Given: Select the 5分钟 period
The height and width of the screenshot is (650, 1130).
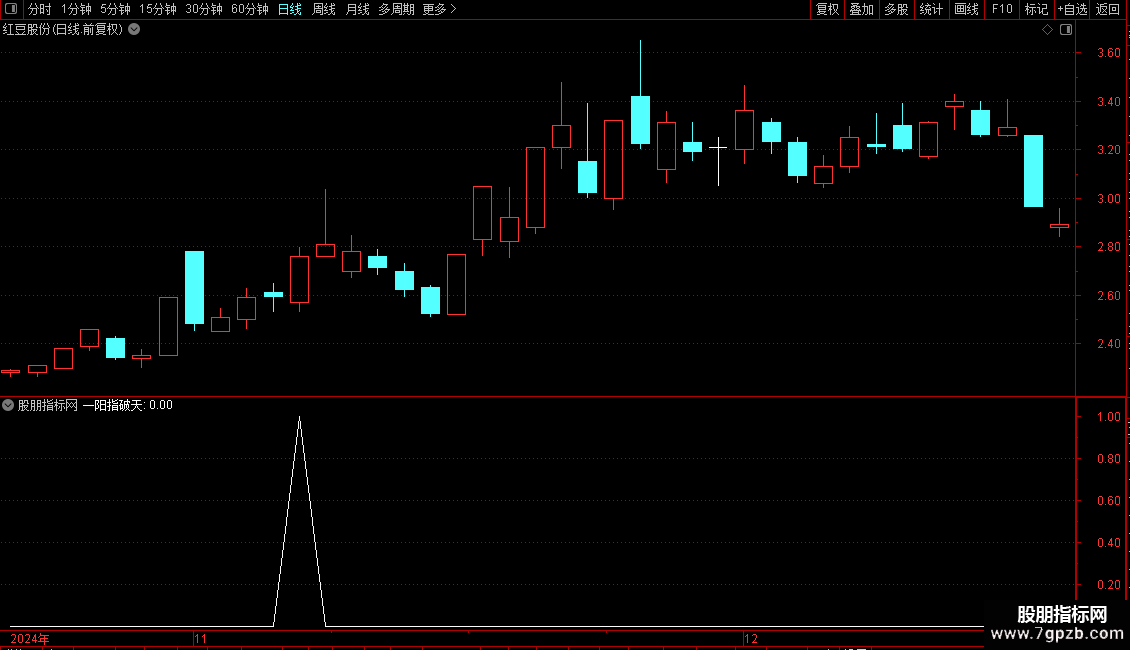Looking at the screenshot, I should pyautogui.click(x=115, y=9).
